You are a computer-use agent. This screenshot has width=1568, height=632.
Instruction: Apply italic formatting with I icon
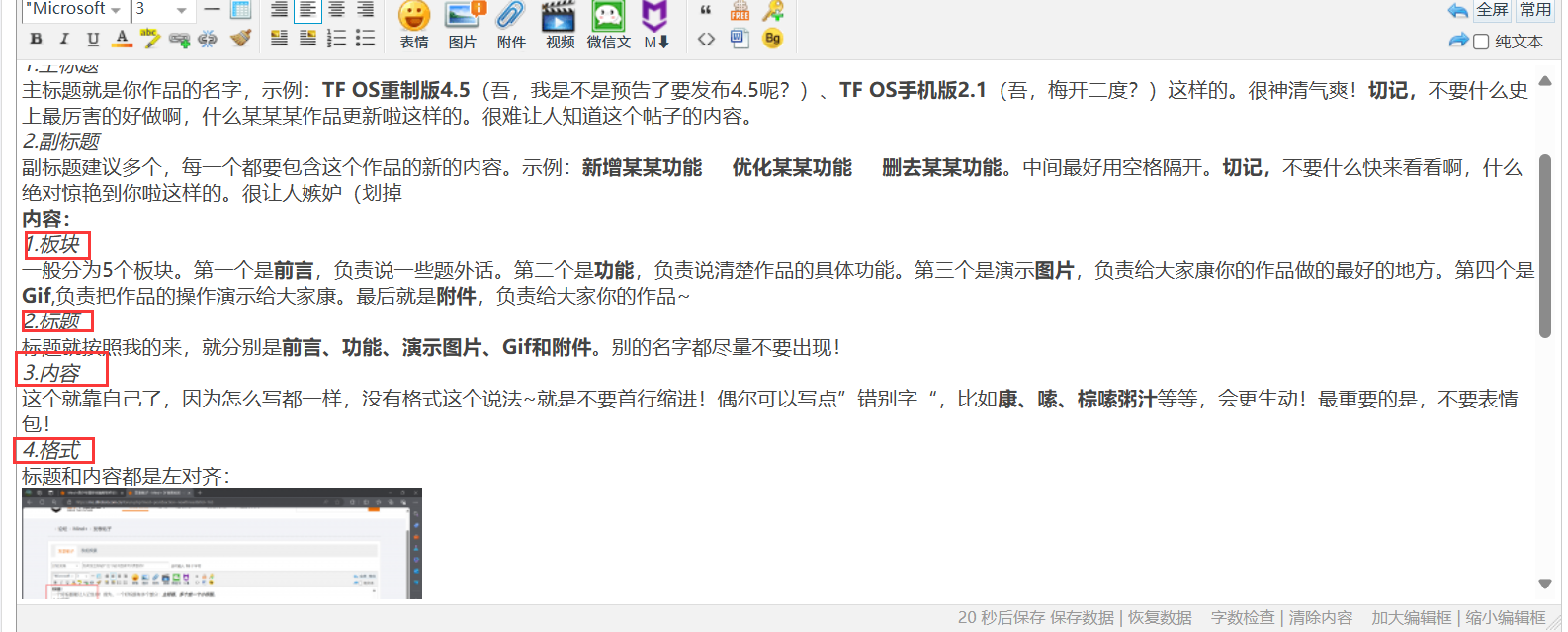64,39
